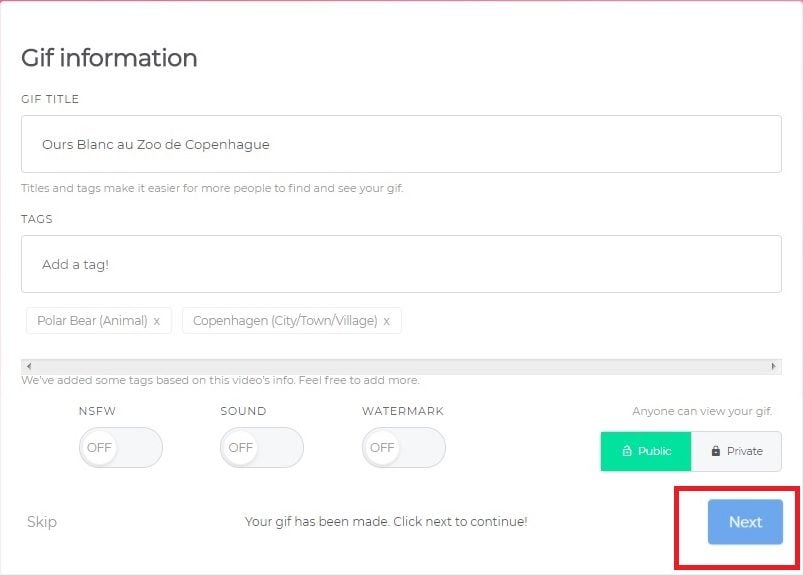The width and height of the screenshot is (803, 575).
Task: Focus the Gif Title text field
Action: [400, 144]
